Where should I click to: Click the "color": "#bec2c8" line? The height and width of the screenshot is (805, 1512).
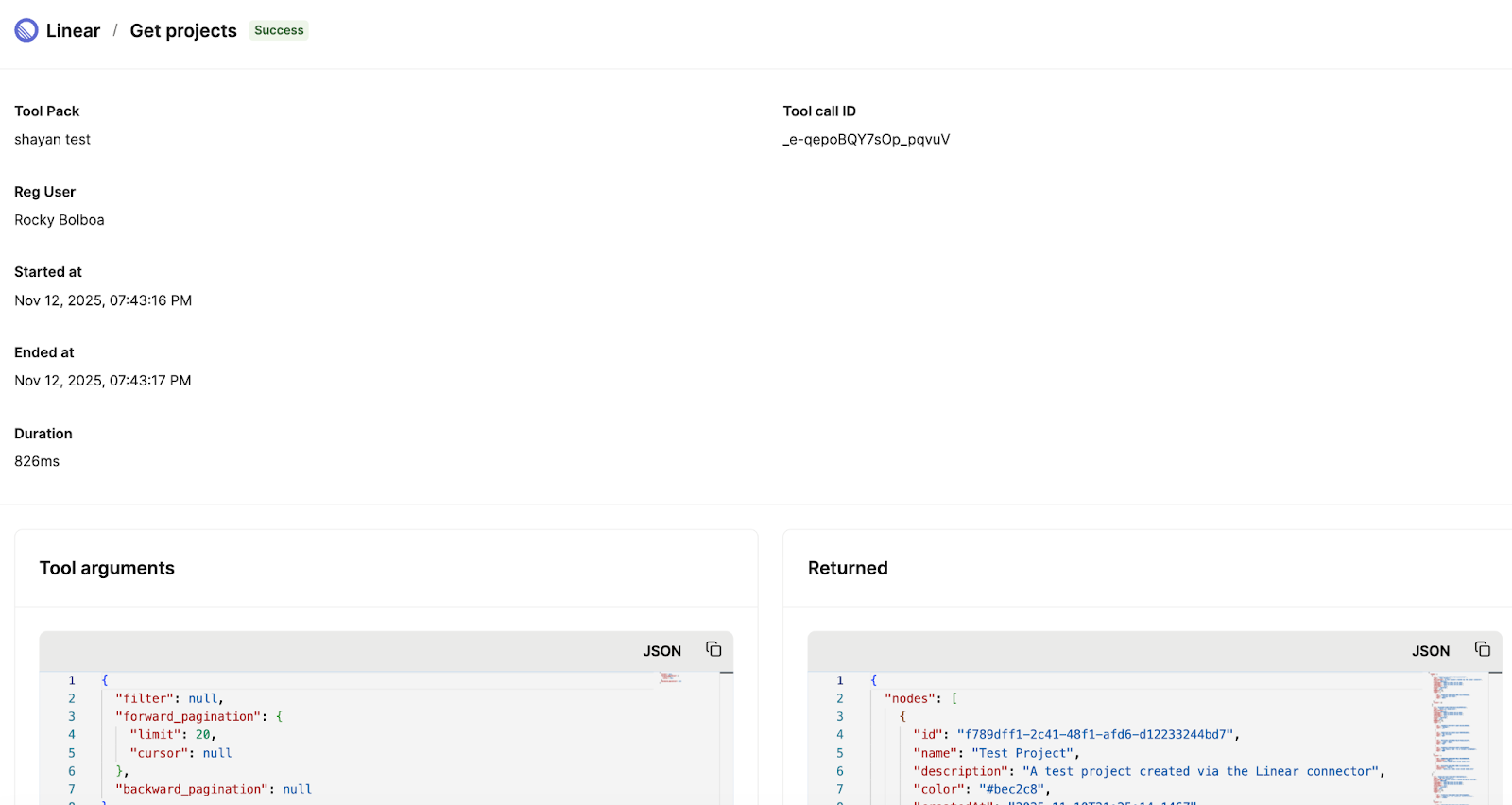(982, 789)
